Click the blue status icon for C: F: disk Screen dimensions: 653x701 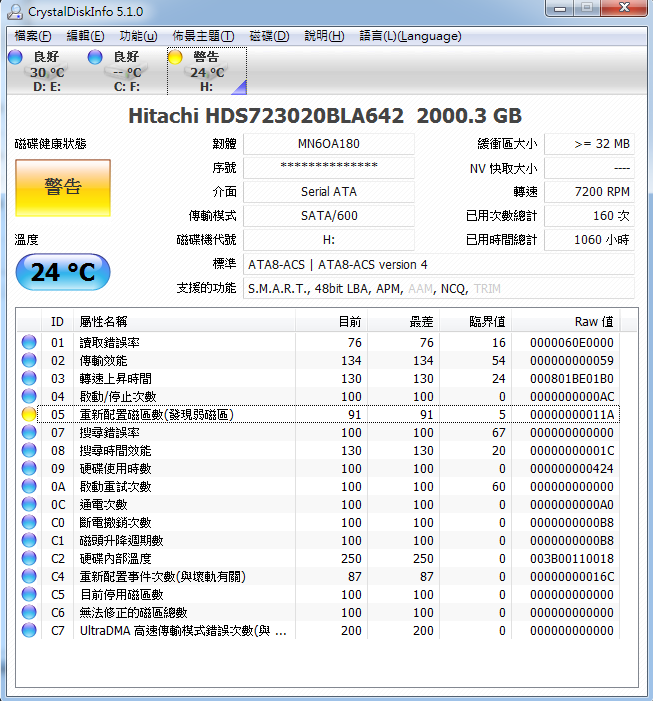pos(95,57)
